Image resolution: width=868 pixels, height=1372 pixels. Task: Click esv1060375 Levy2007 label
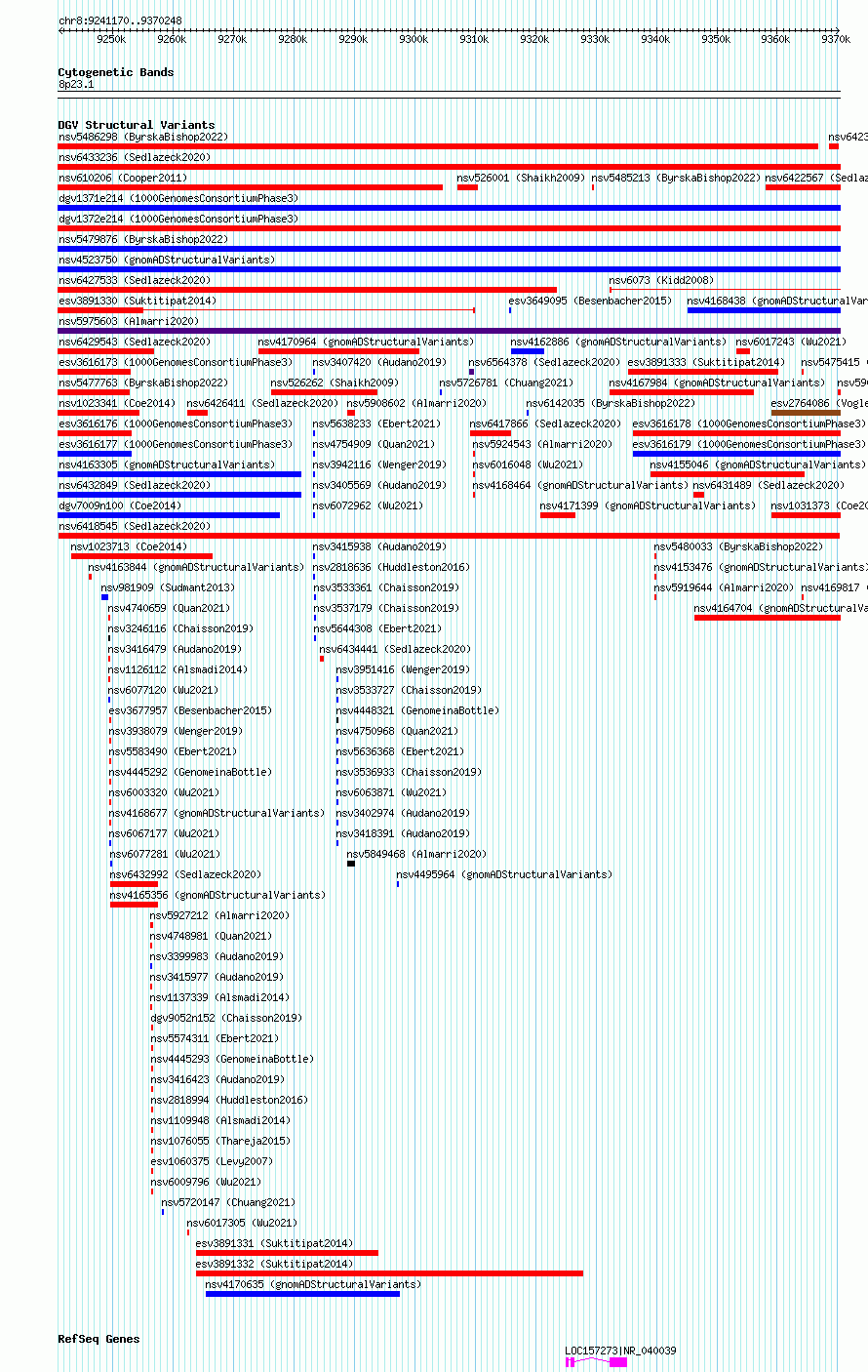tap(212, 1161)
